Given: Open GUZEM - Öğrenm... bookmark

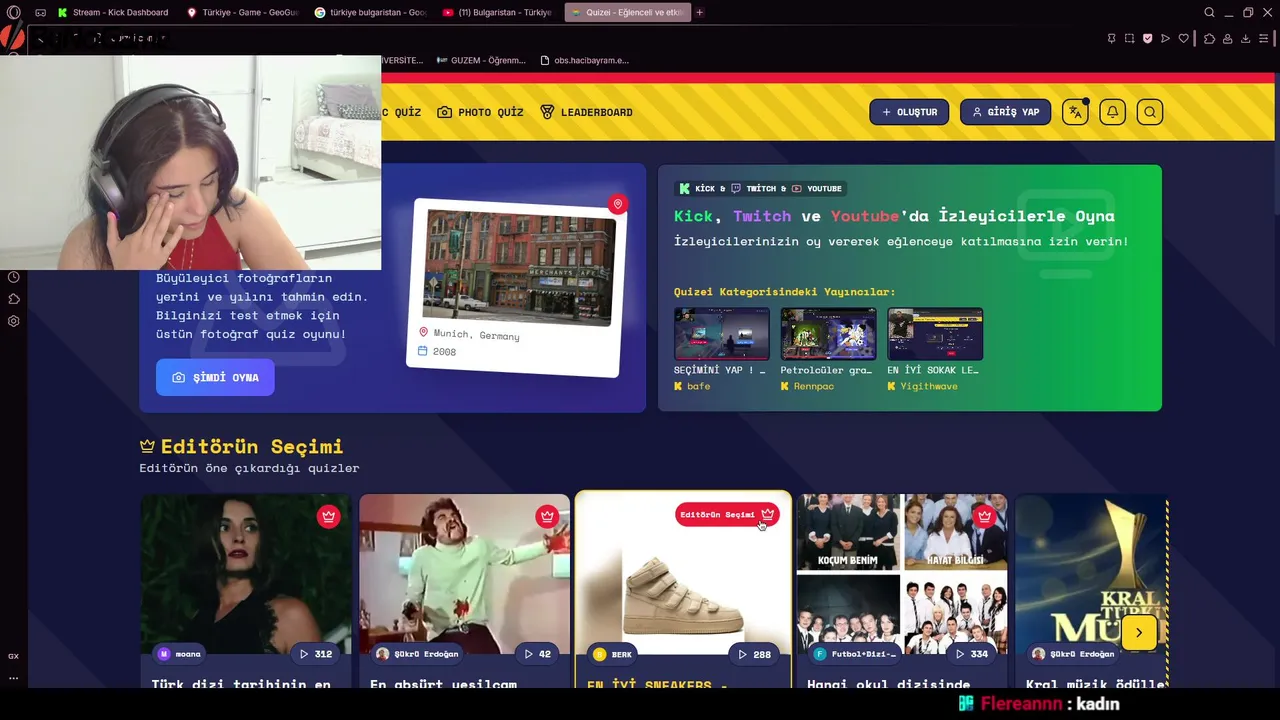Looking at the screenshot, I should pyautogui.click(x=481, y=60).
